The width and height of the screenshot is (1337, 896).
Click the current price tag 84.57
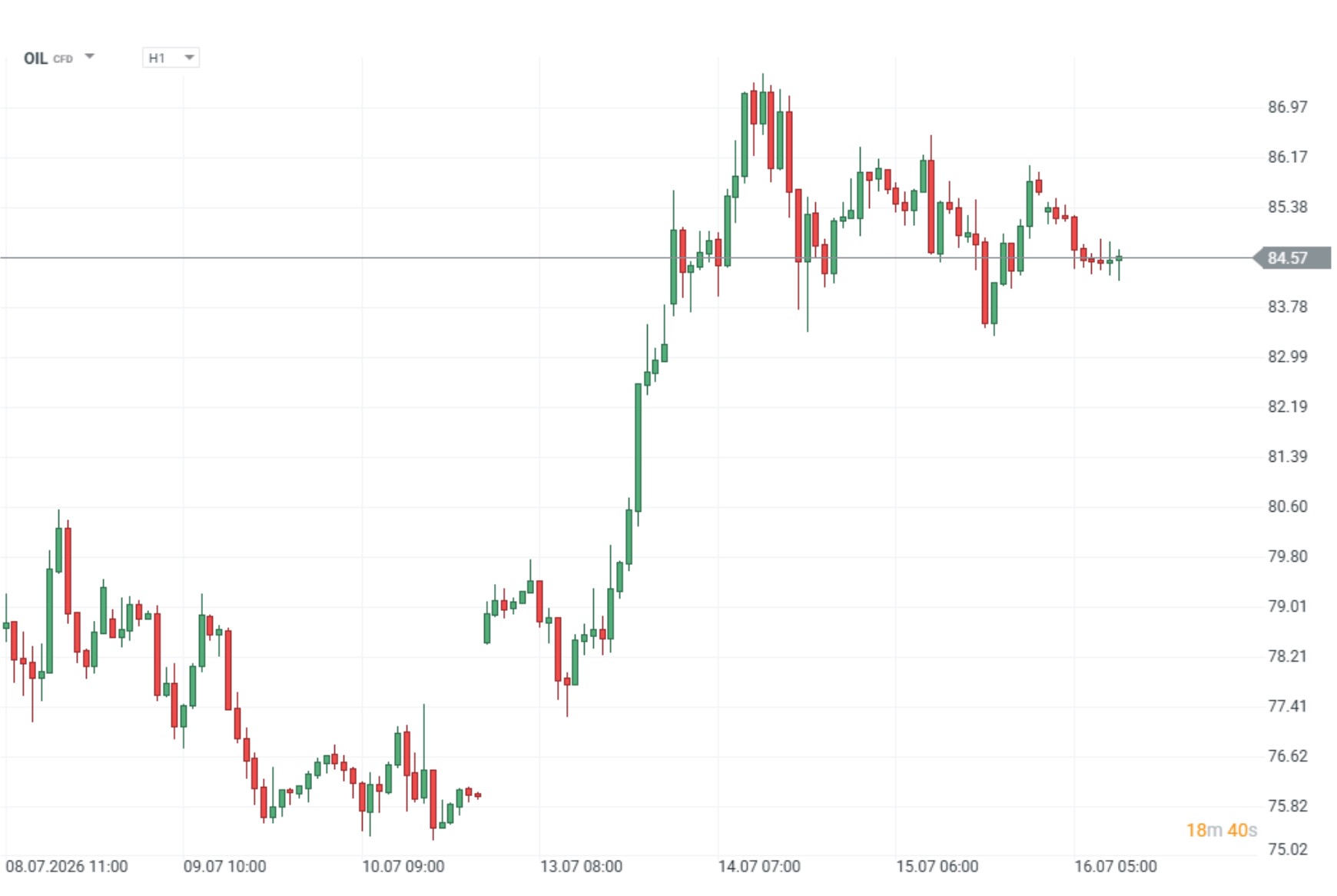pos(1292,258)
